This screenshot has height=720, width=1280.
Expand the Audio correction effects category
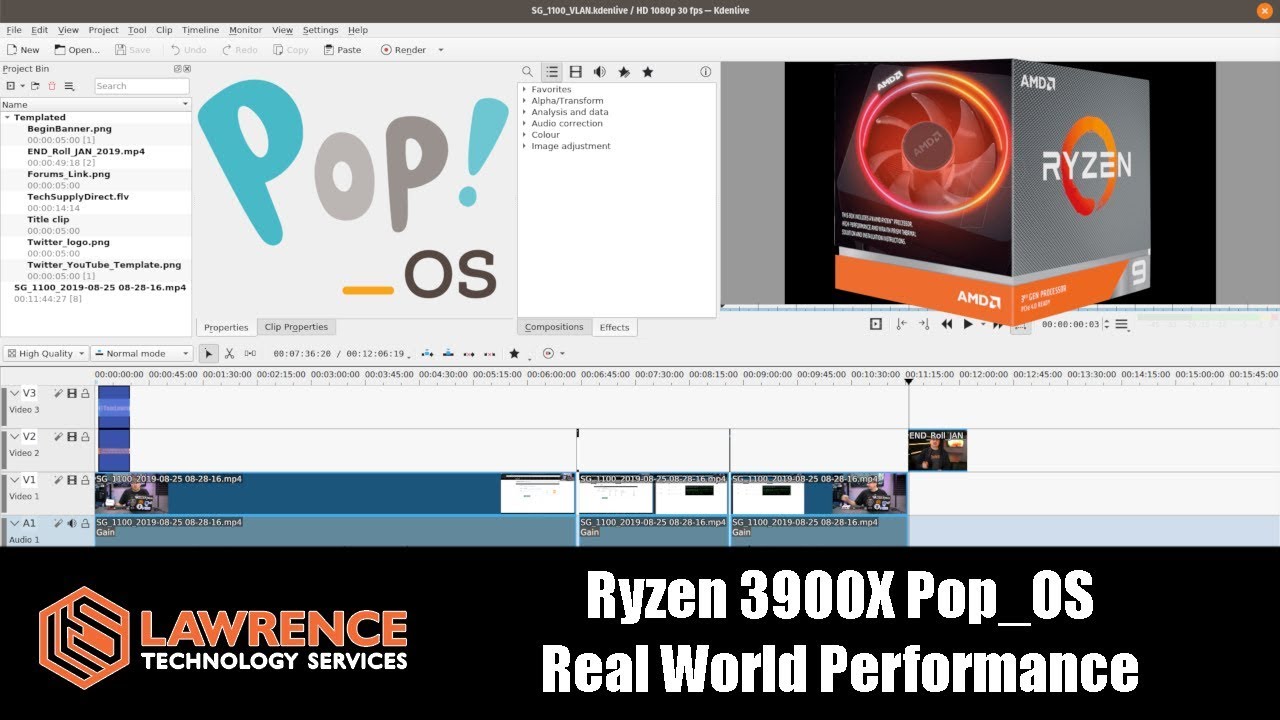524,124
